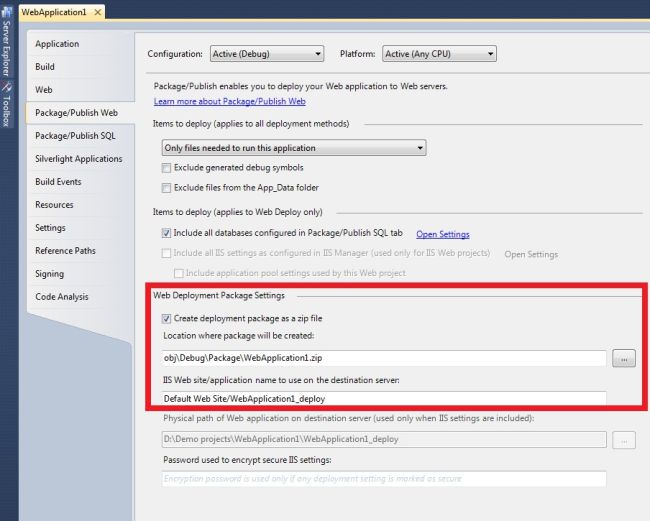650x521 pixels.
Task: Uncheck Include all databases checkbox
Action: pyautogui.click(x=166, y=233)
